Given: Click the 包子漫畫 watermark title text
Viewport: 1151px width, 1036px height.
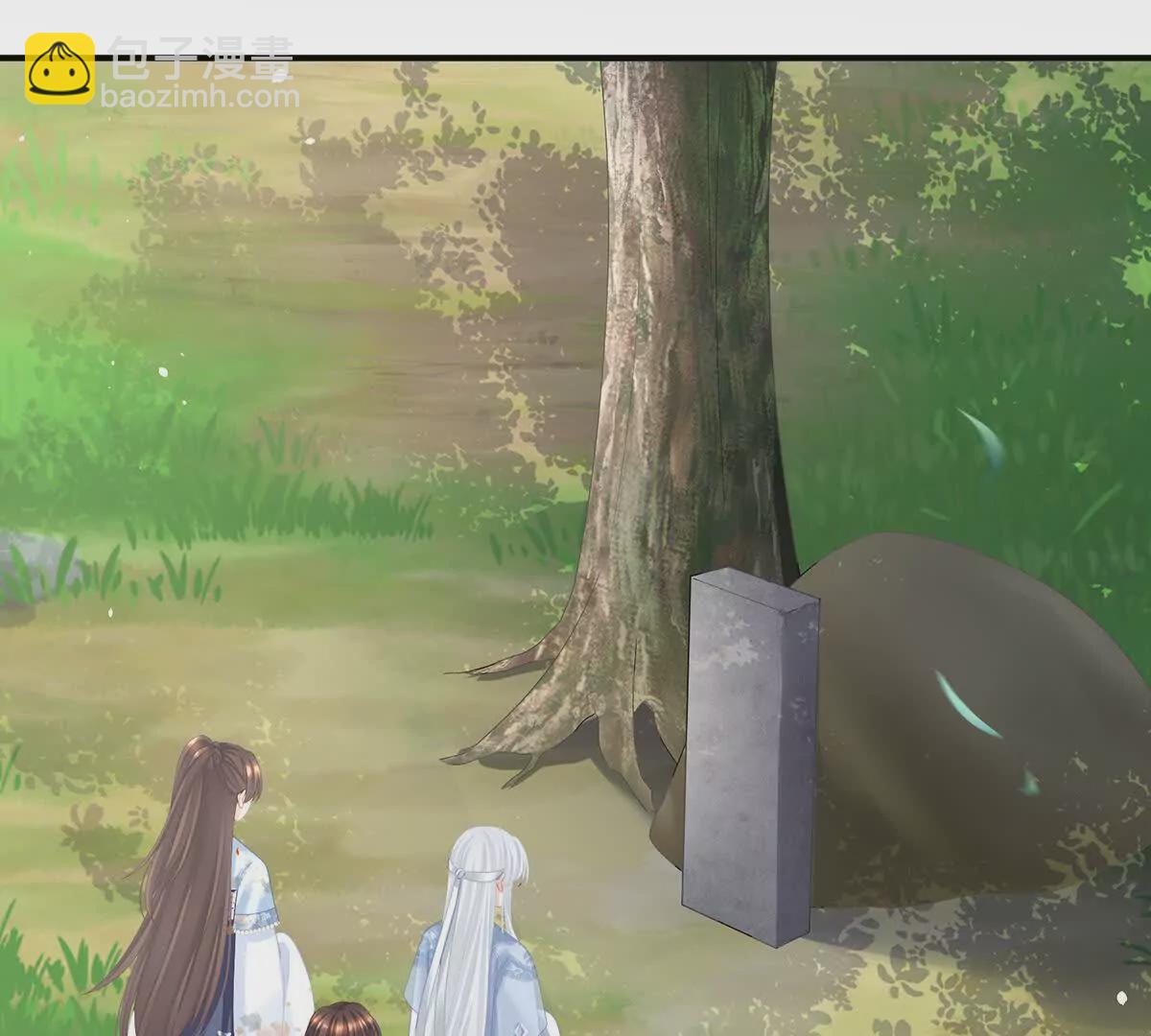Looking at the screenshot, I should (x=201, y=58).
